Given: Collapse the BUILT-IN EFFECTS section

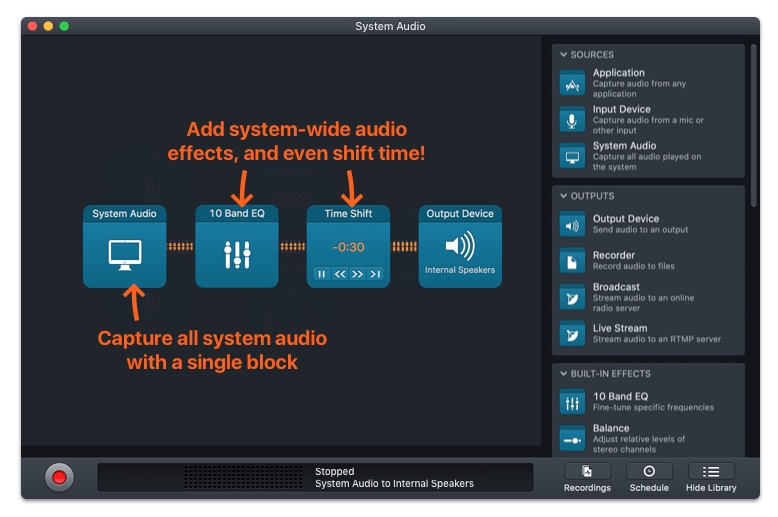Looking at the screenshot, I should [x=564, y=374].
